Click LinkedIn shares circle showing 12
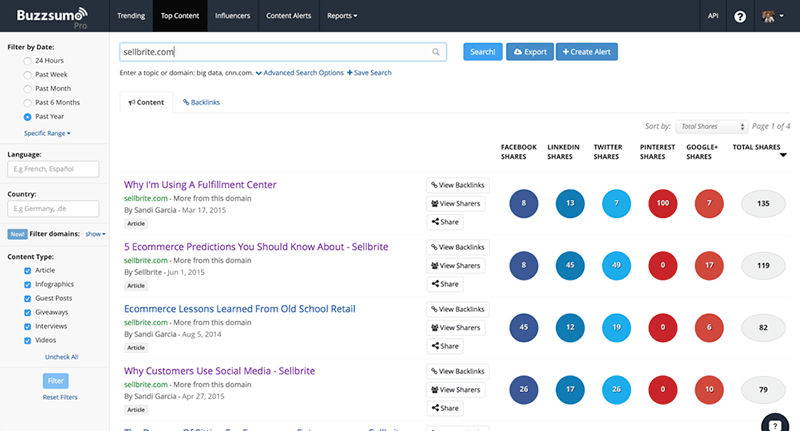Viewport: 800px width, 431px height. [570, 327]
